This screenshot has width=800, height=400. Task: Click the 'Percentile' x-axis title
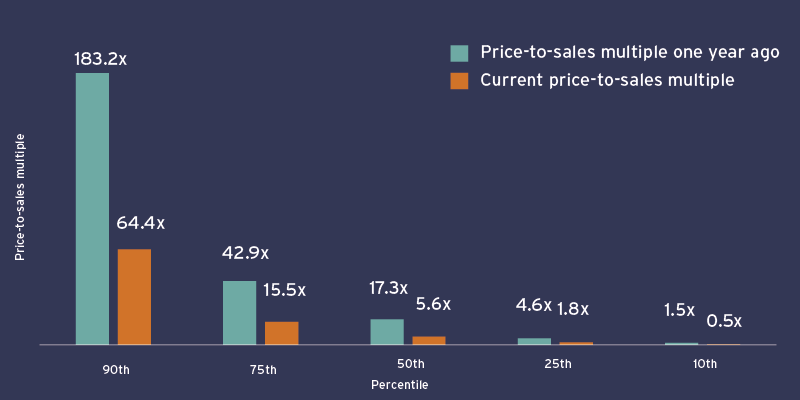pyautogui.click(x=399, y=385)
